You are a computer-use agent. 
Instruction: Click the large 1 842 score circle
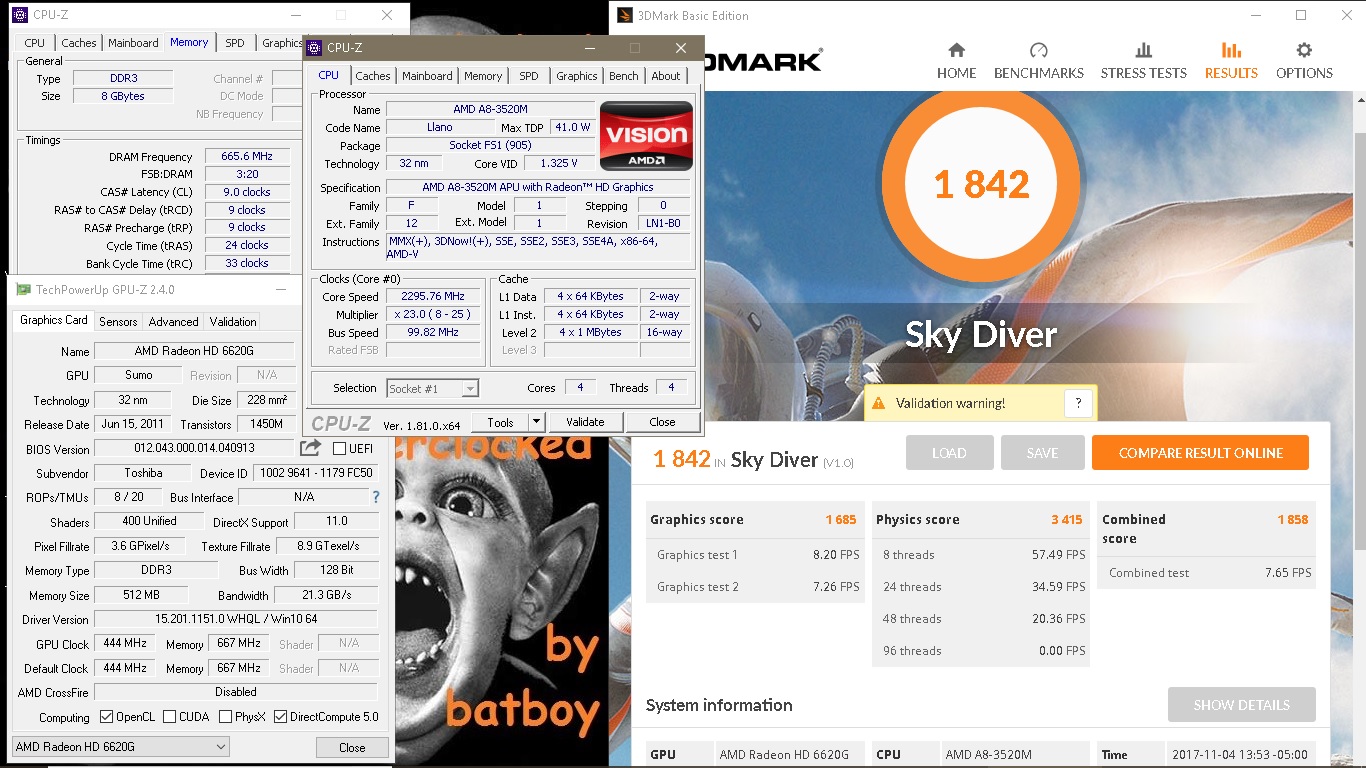[981, 184]
